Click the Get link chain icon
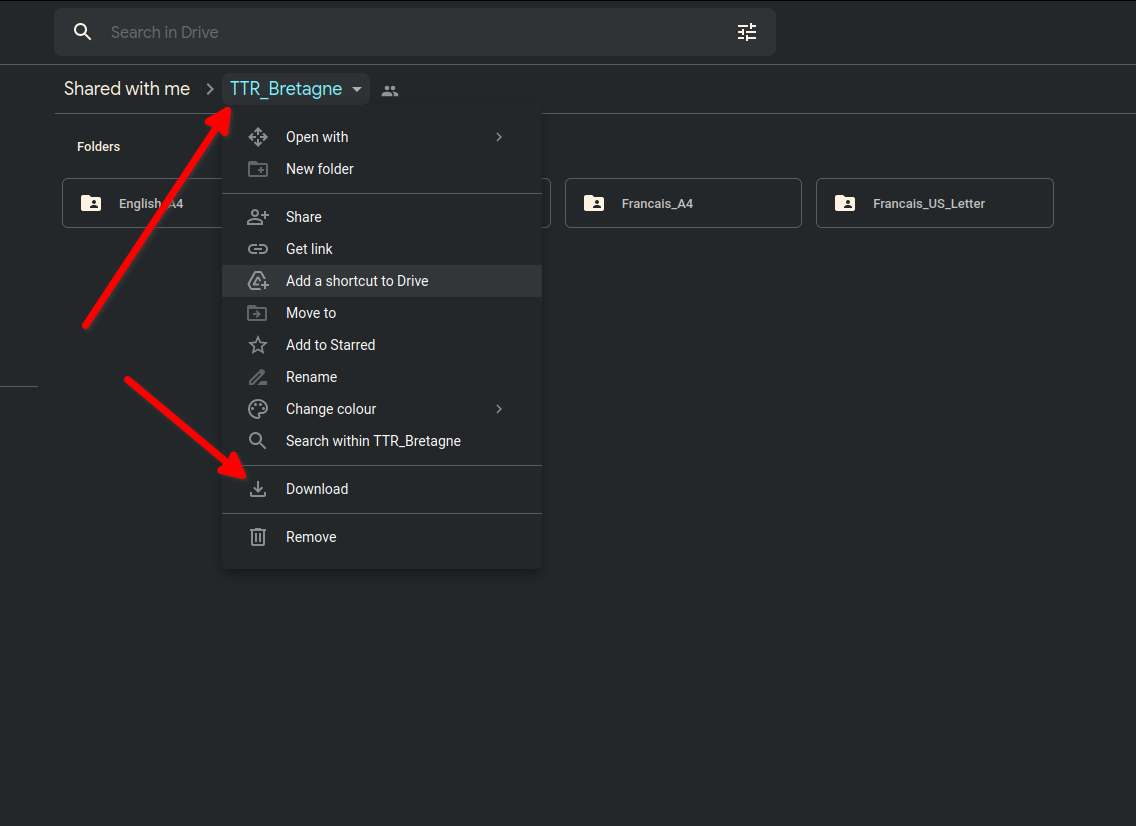The height and width of the screenshot is (826, 1136). pos(258,249)
